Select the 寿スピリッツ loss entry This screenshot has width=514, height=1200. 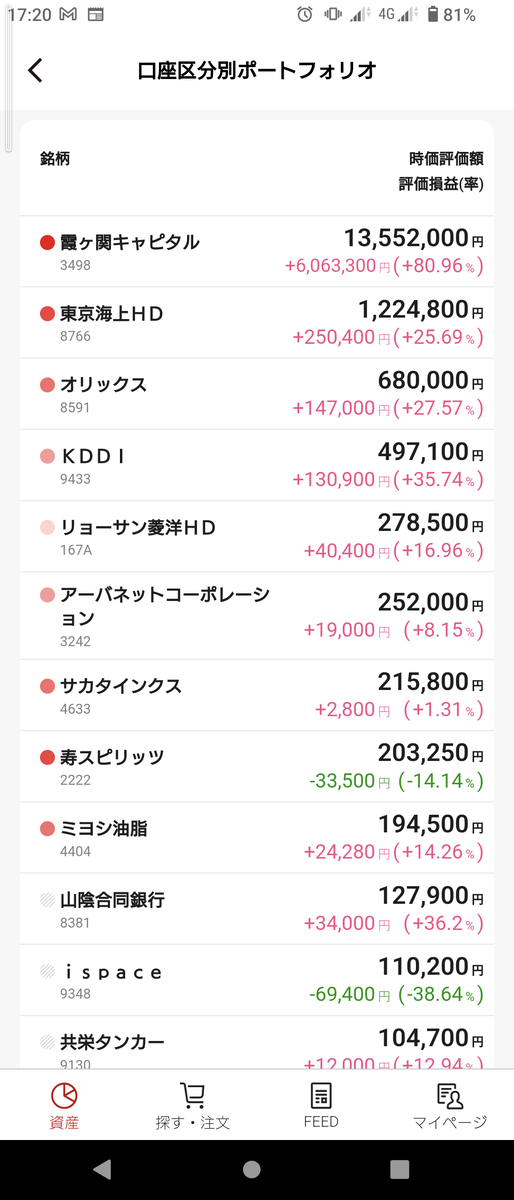tap(257, 766)
